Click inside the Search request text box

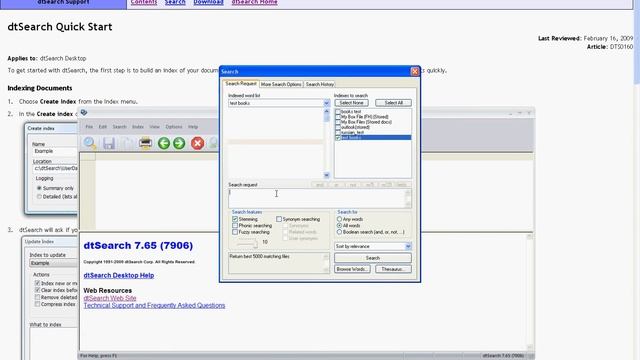(x=317, y=198)
